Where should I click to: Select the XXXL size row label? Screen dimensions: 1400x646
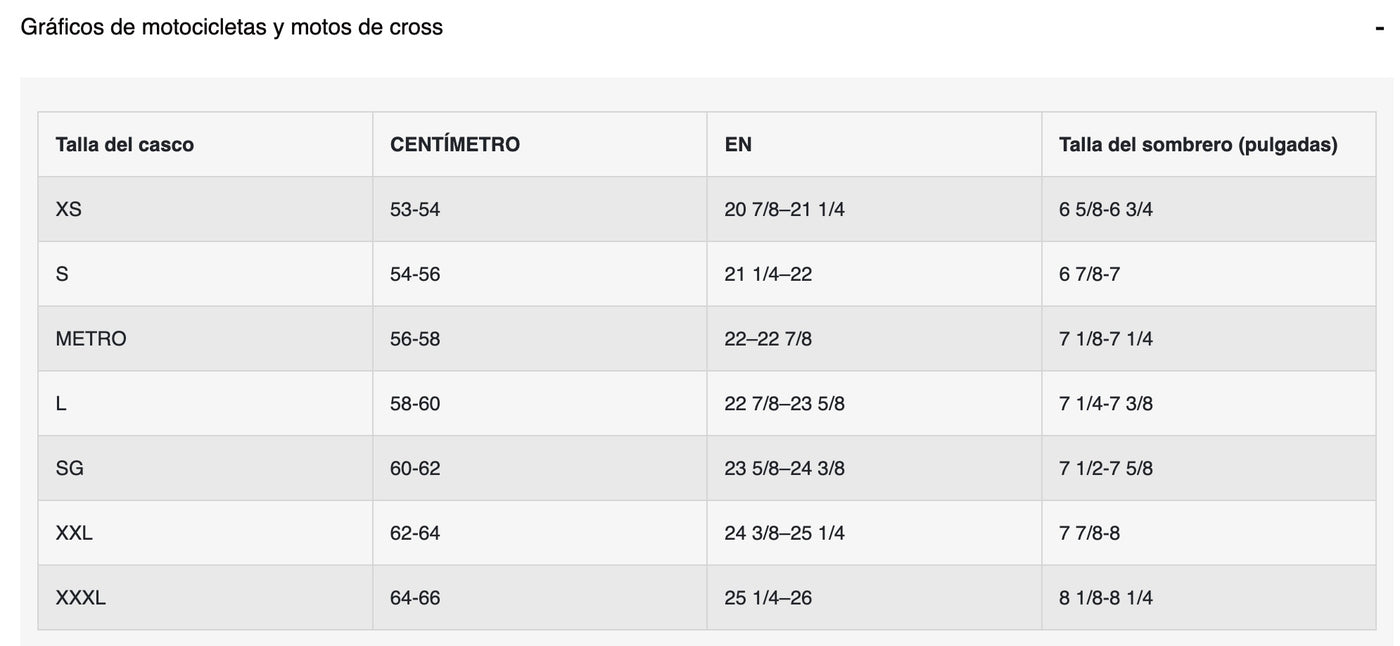[x=81, y=598]
